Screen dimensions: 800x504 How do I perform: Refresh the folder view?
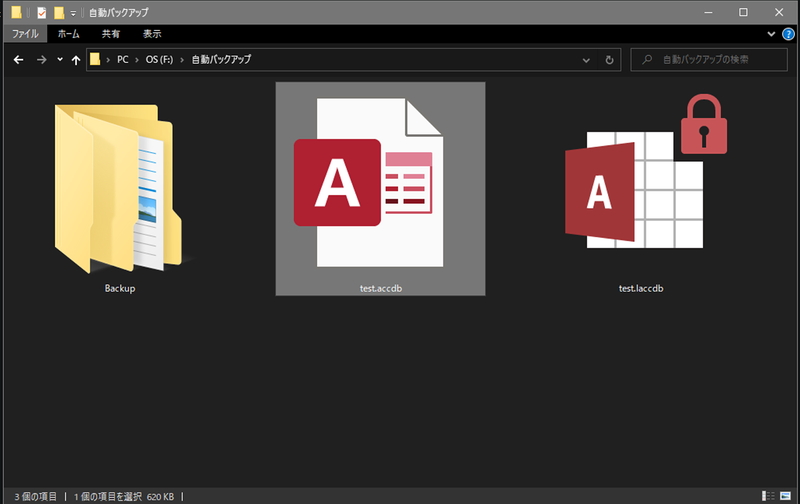tap(609, 60)
